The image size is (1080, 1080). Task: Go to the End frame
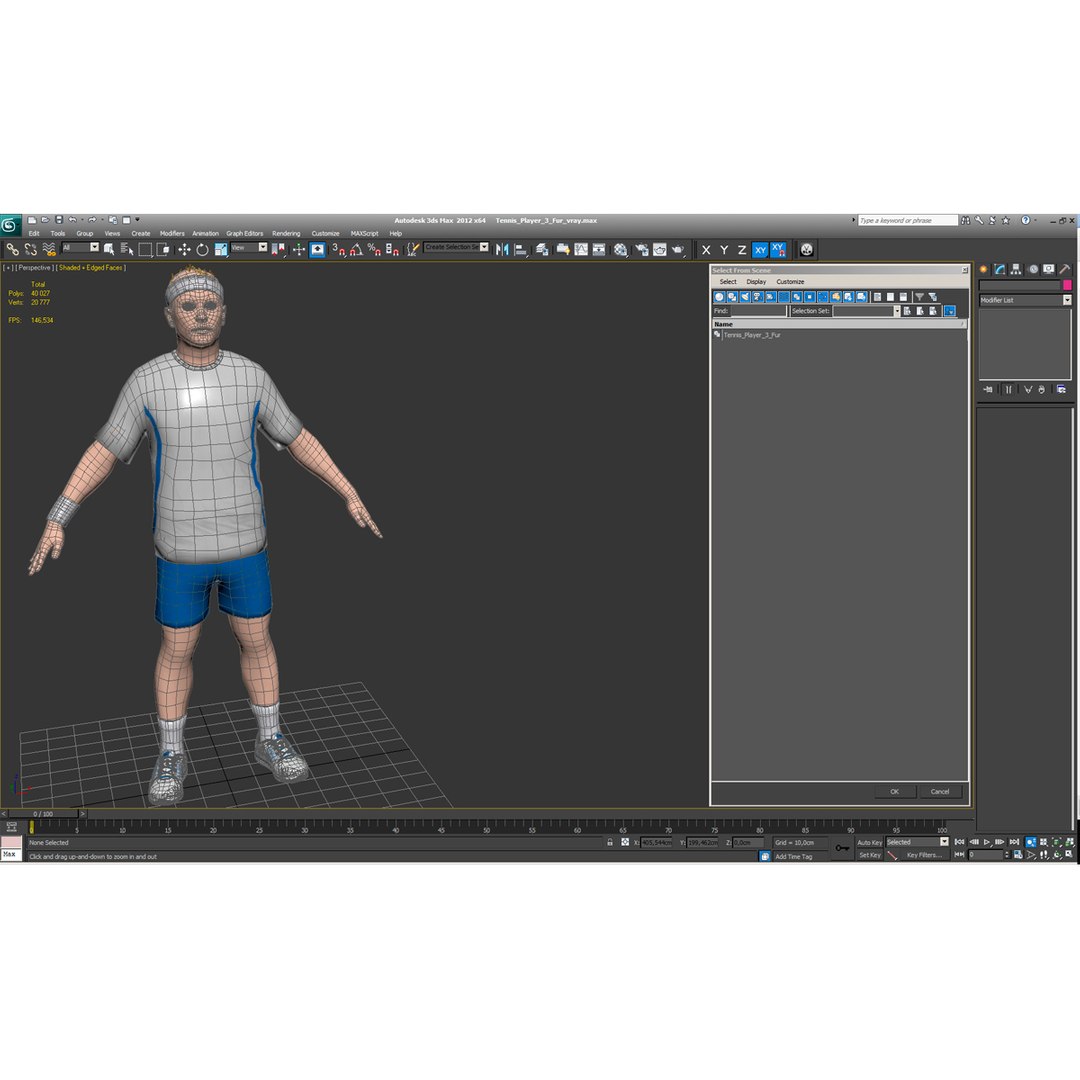(1014, 842)
